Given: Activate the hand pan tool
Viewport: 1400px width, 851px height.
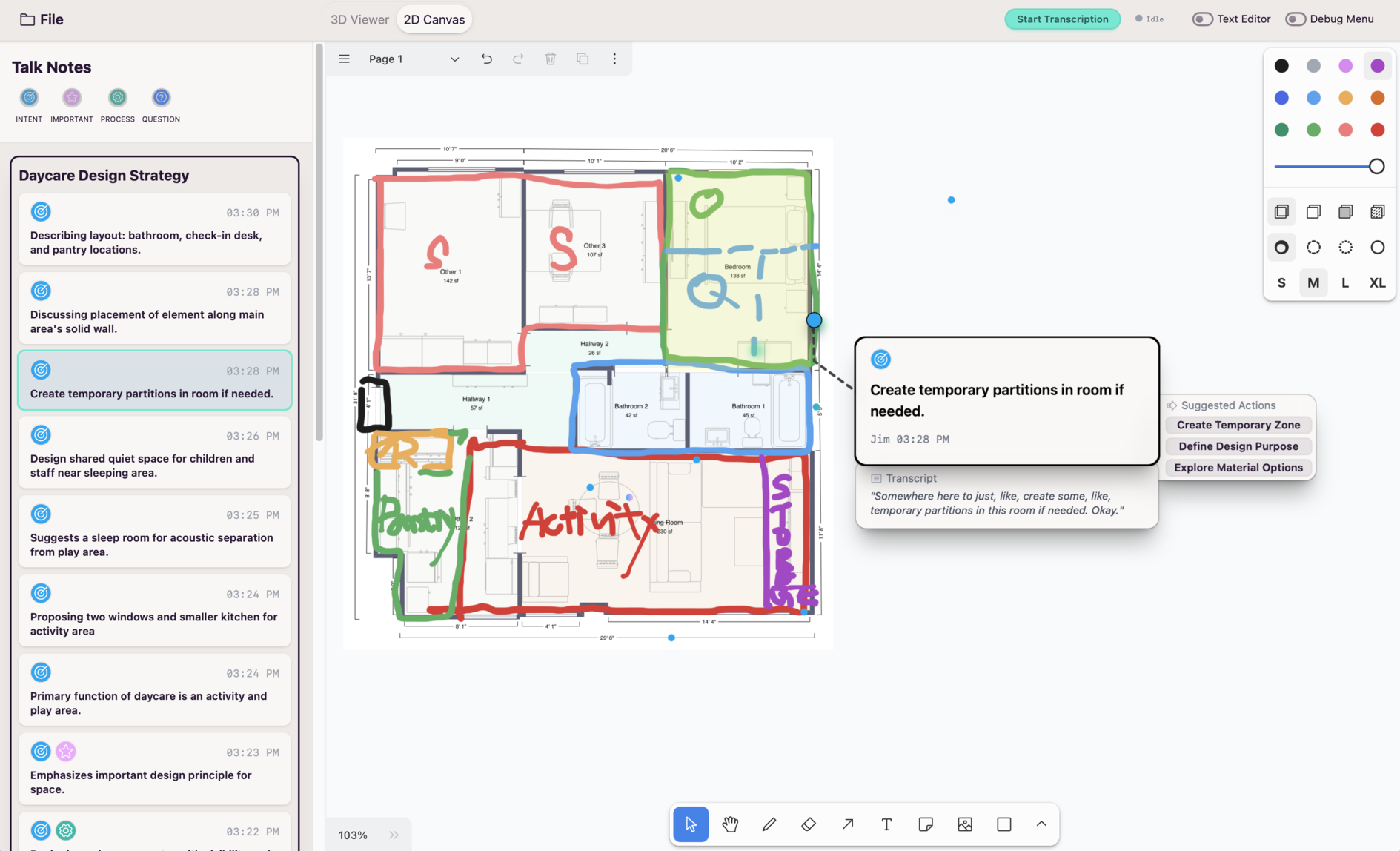Looking at the screenshot, I should coord(730,824).
